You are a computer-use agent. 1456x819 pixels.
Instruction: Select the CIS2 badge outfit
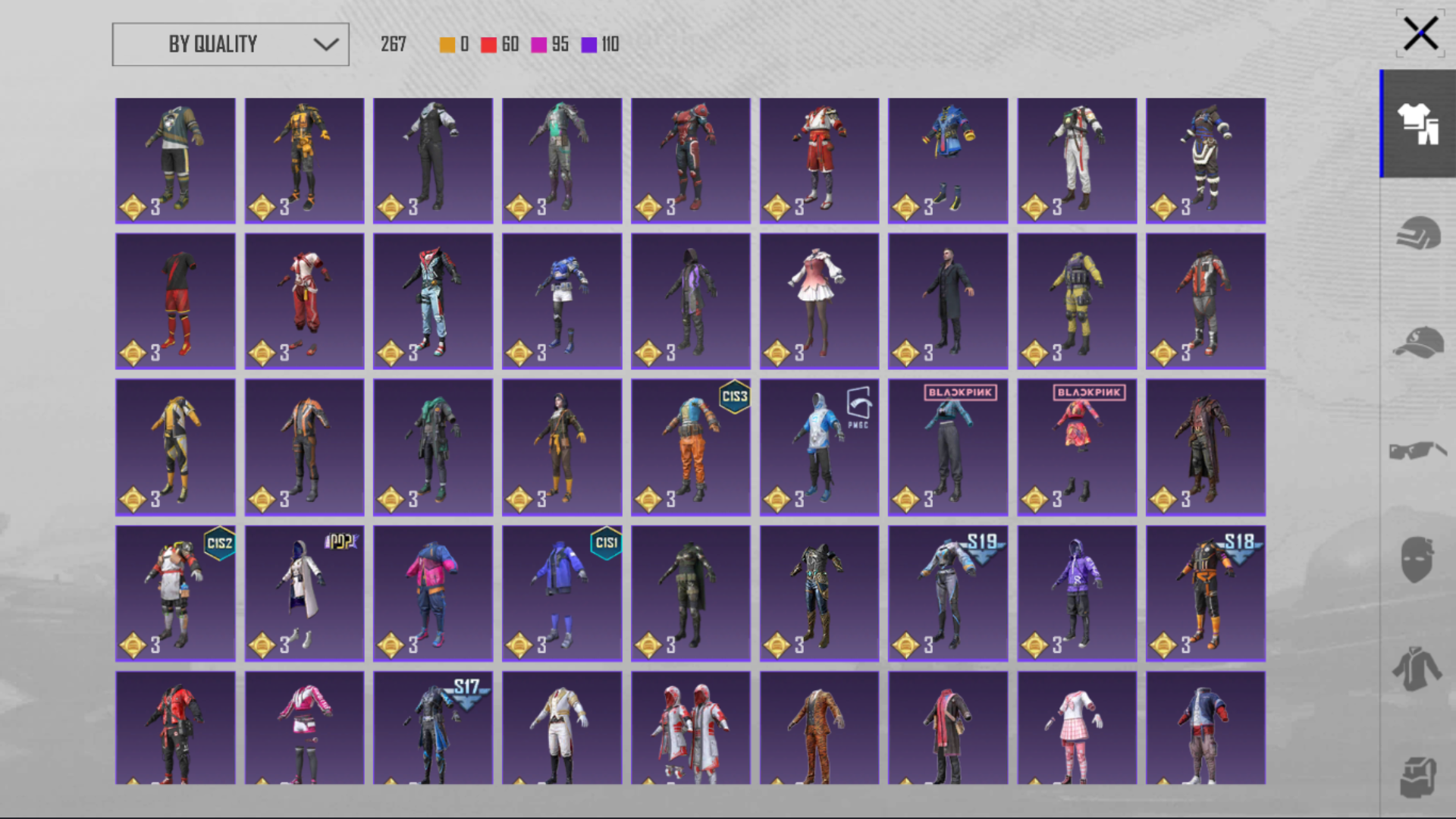(x=175, y=594)
